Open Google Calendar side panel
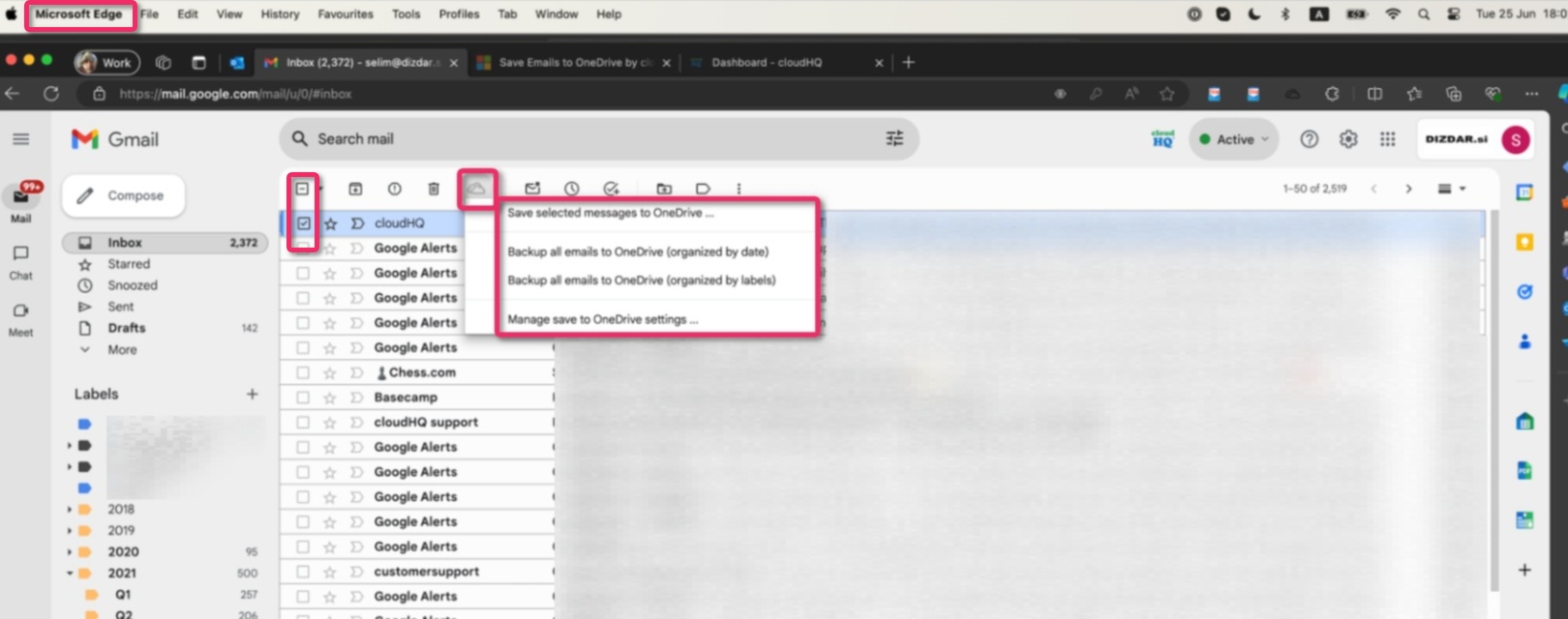Screen dimensions: 1568x619 tap(1524, 192)
